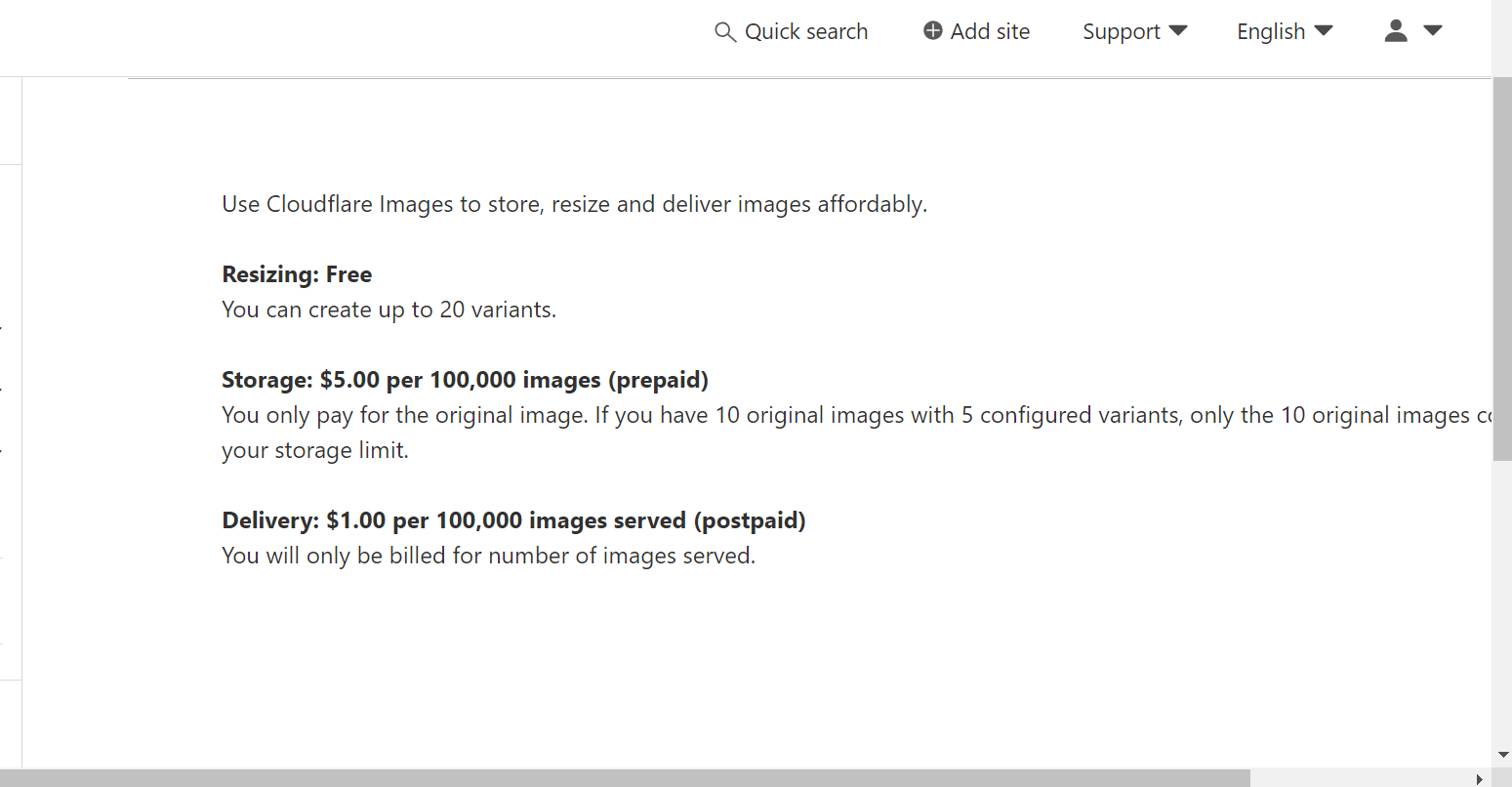Click 'You will only be billed' sentence
The image size is (1512, 787).
click(488, 556)
